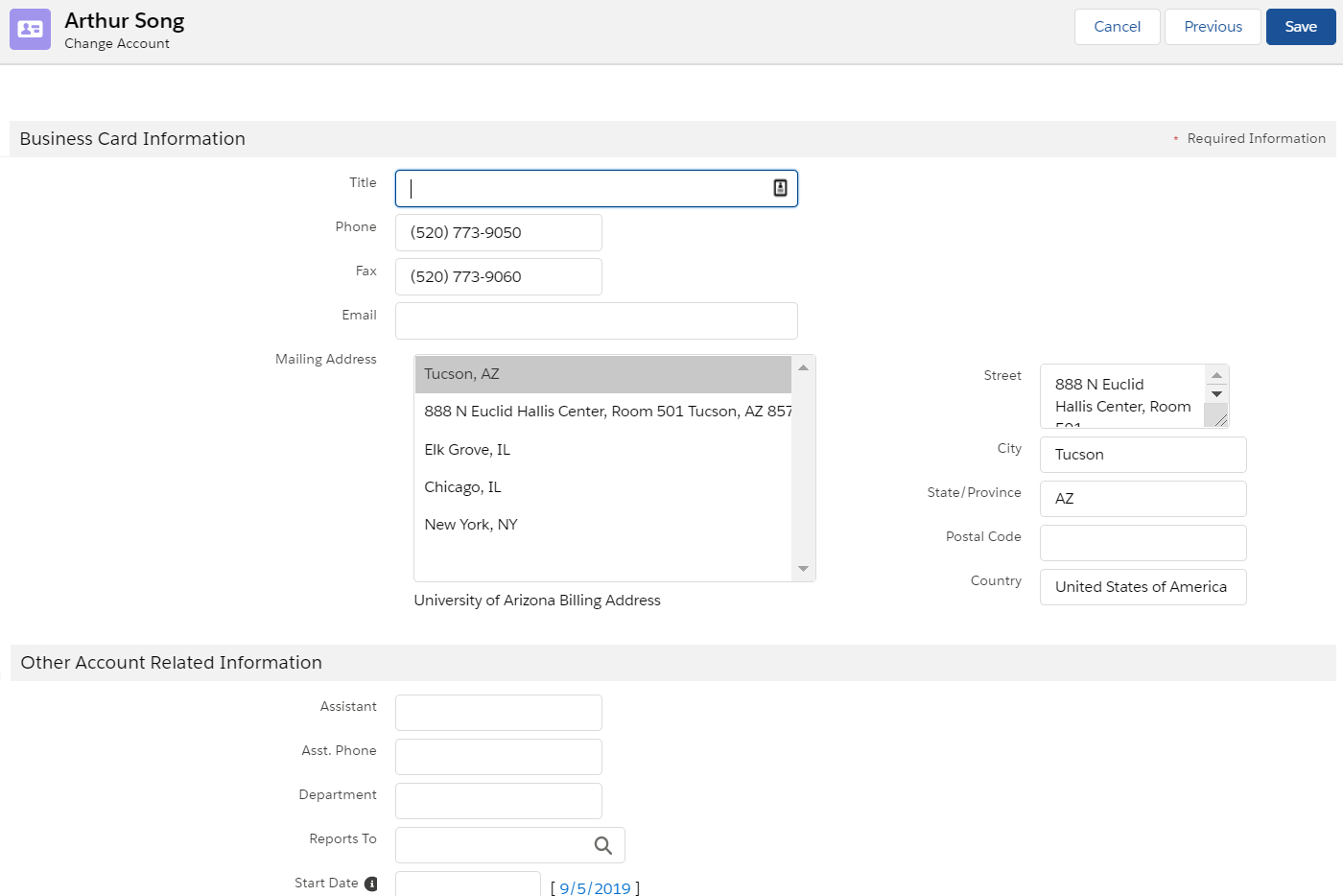Click the Mailing Address list down arrow
Viewport: 1343px width, 896px height.
[802, 570]
